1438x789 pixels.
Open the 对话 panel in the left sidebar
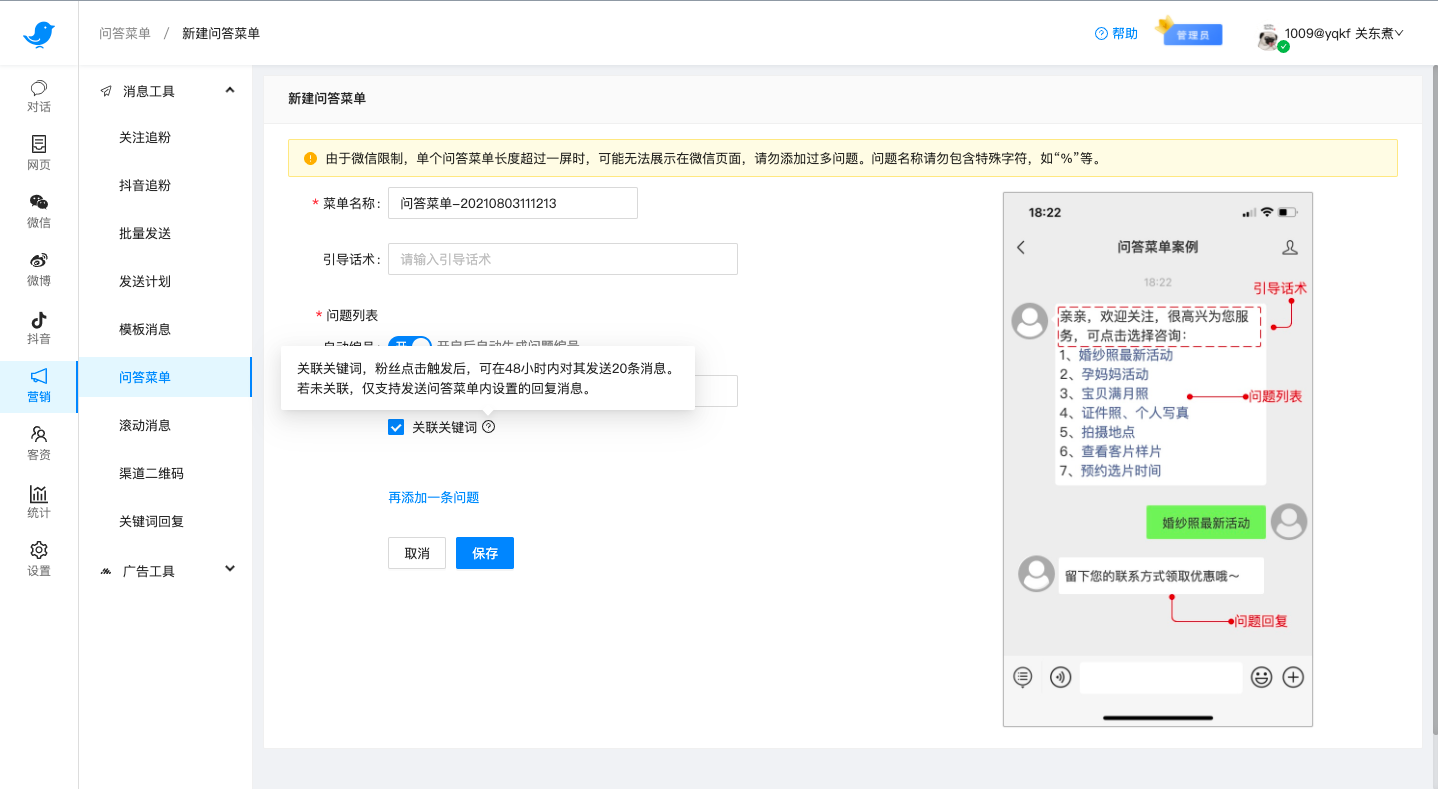tap(39, 95)
